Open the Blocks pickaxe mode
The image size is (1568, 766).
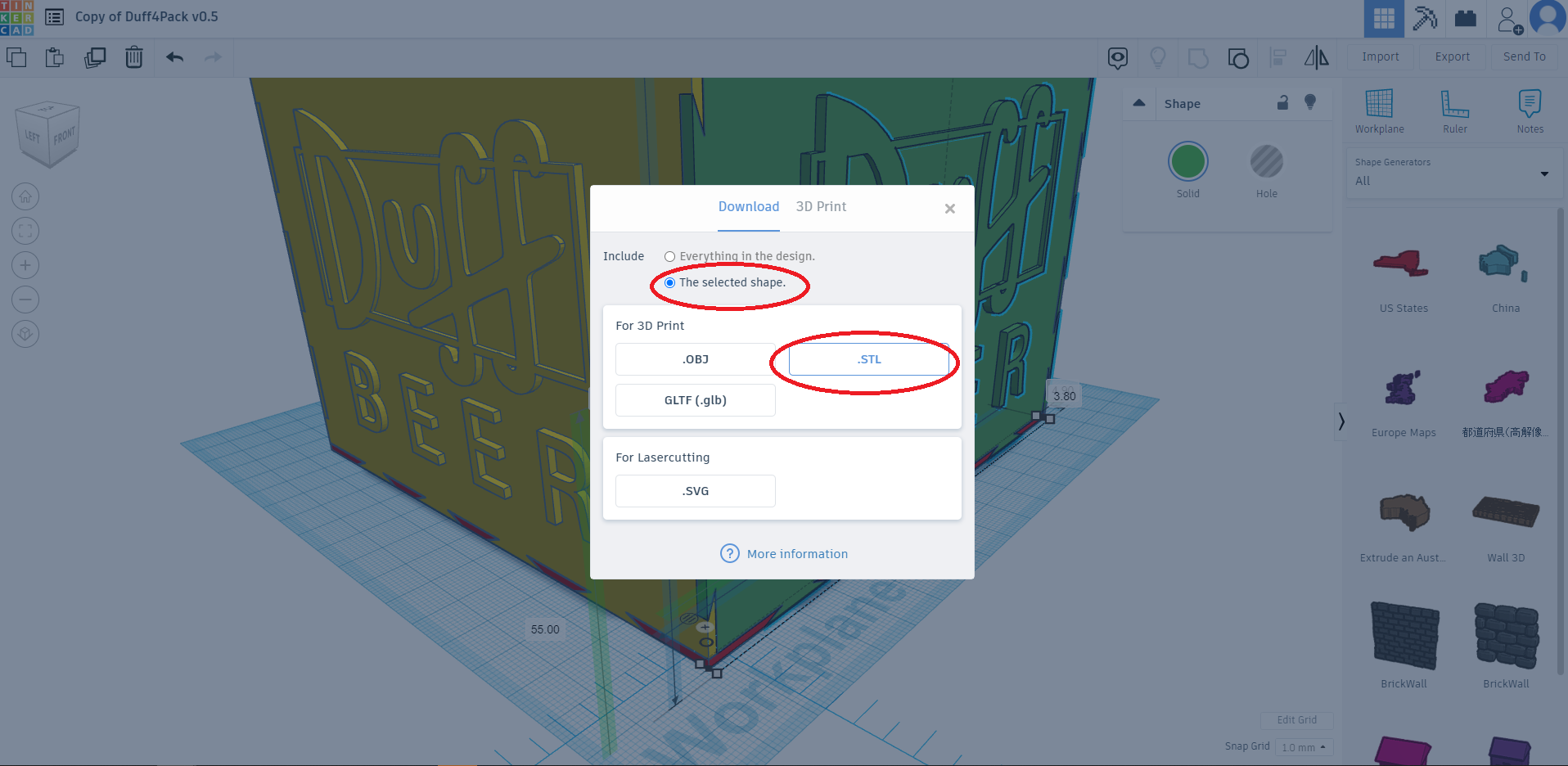(x=1425, y=18)
